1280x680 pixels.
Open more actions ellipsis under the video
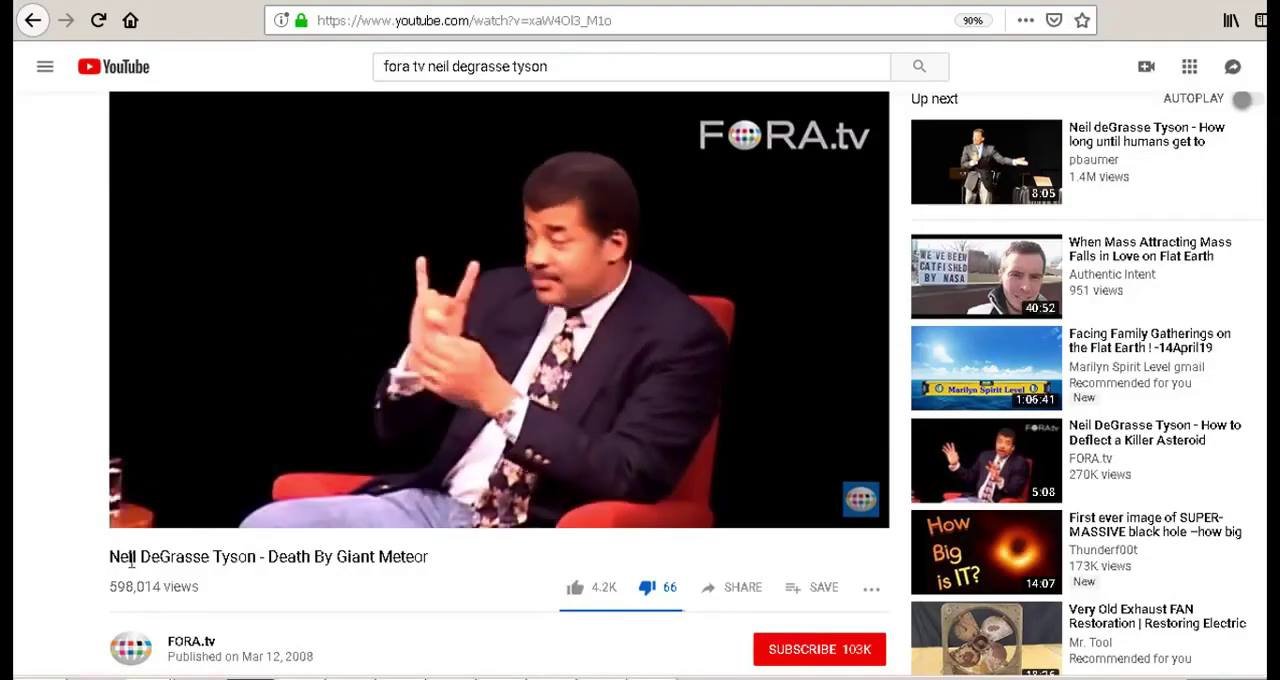[871, 588]
